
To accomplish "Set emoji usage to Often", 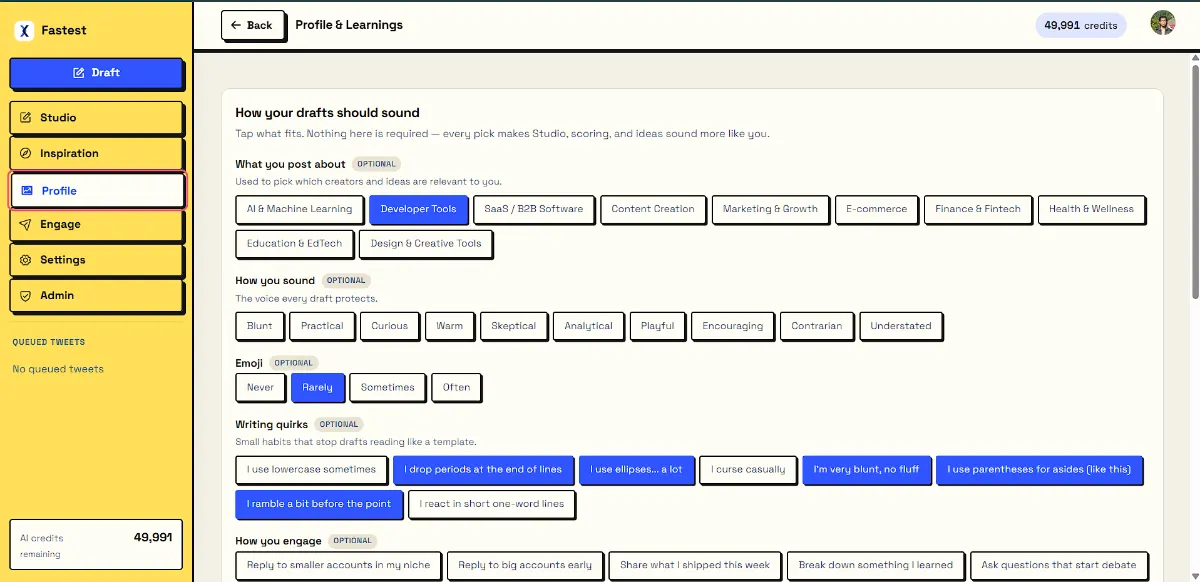I will 456,388.
